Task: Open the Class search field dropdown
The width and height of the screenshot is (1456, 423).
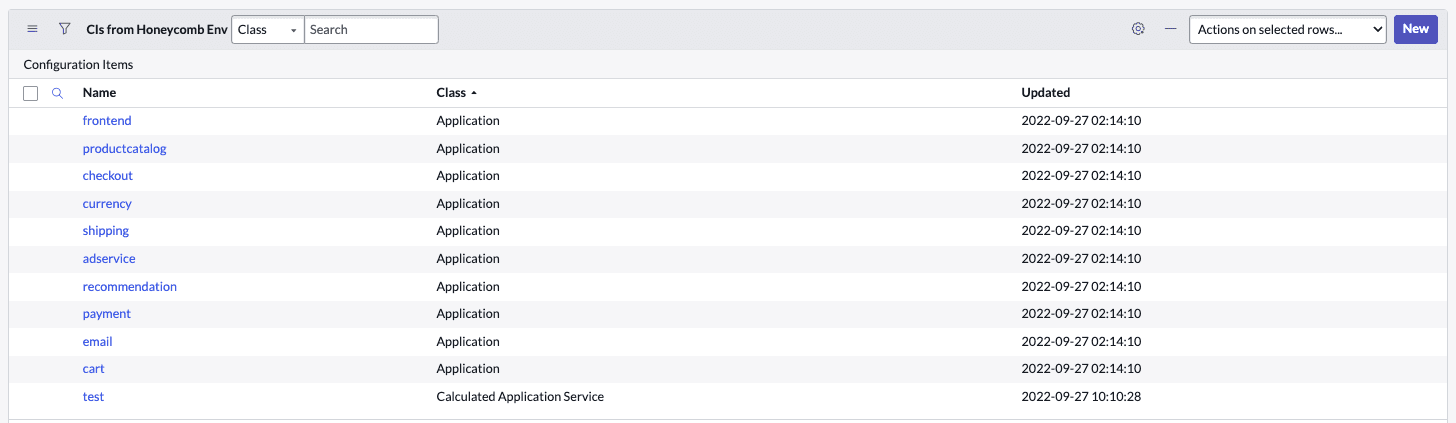Action: click(267, 30)
